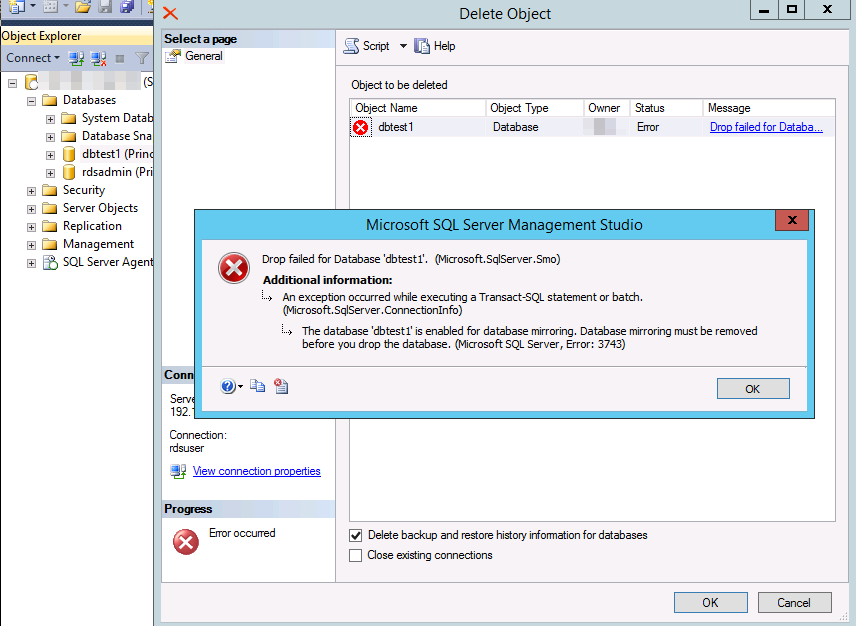The height and width of the screenshot is (626, 856).
Task: Click the dbtest1 database cylinder icon
Action: coord(69,154)
